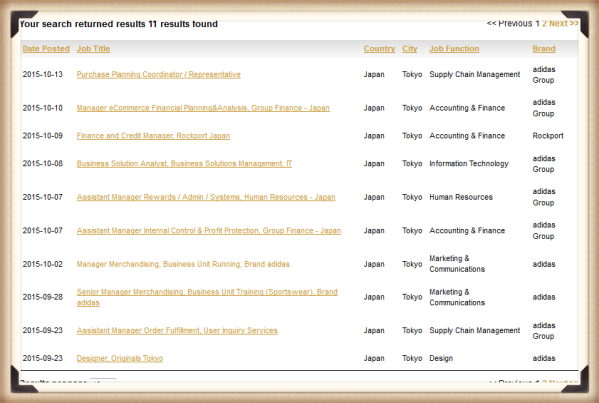599x403 pixels.
Task: Open Manager Merchandising, Business Unit Running job
Action: click(183, 264)
